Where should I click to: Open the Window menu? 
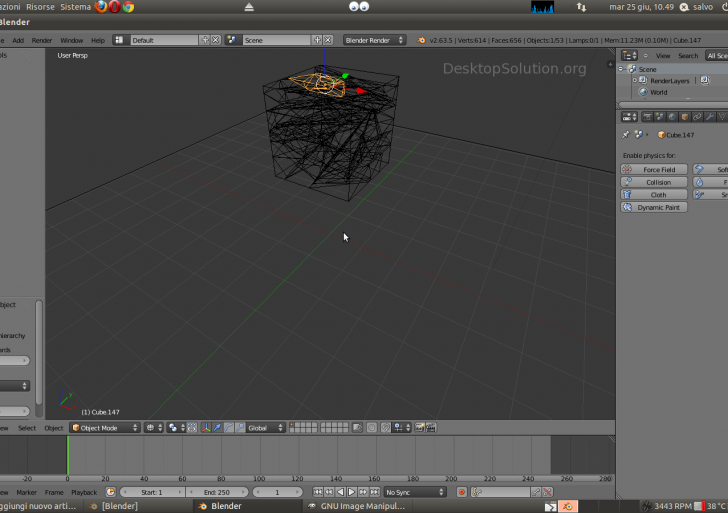point(71,40)
